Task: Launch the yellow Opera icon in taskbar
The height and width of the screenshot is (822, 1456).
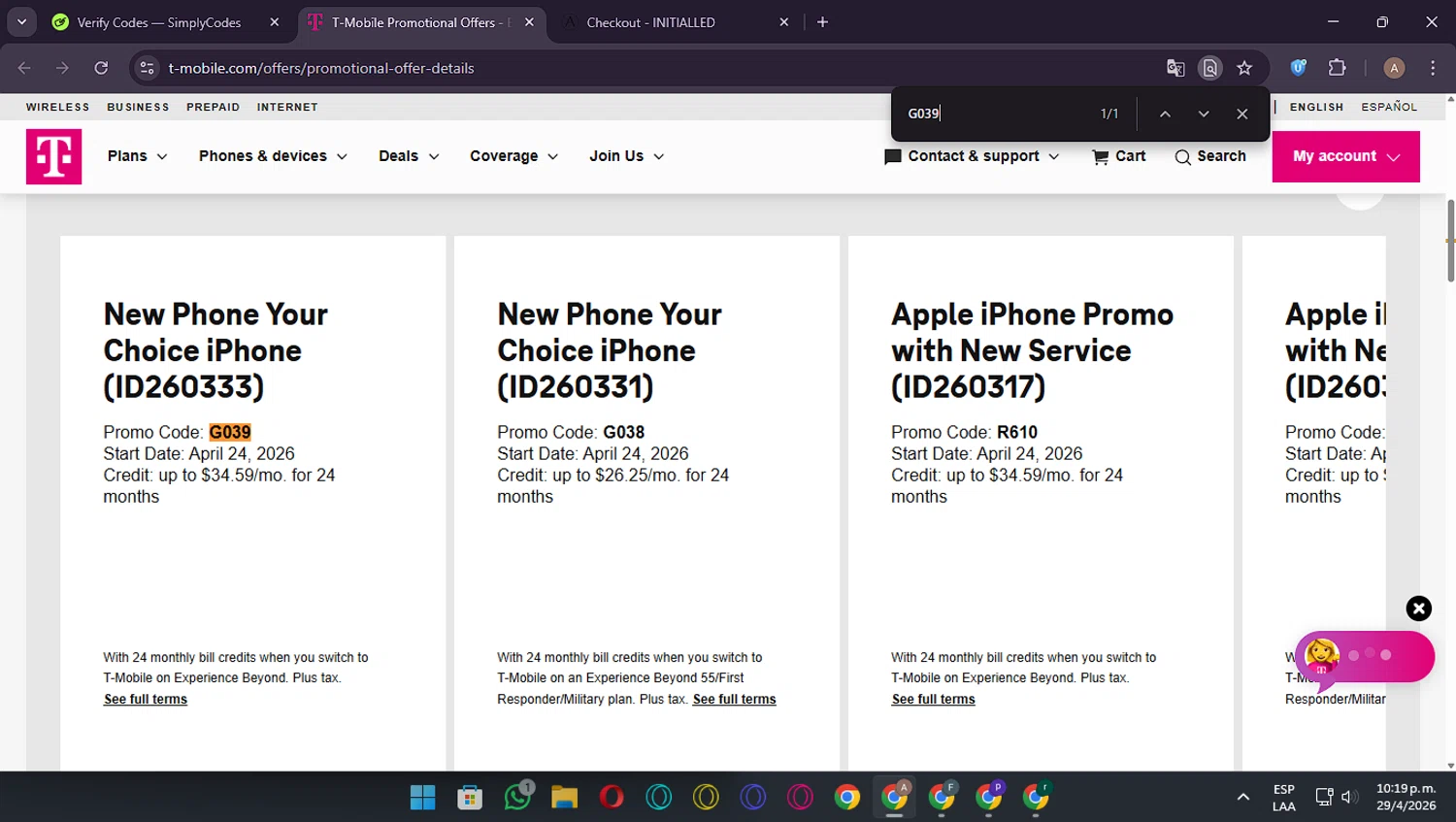Action: pos(706,797)
